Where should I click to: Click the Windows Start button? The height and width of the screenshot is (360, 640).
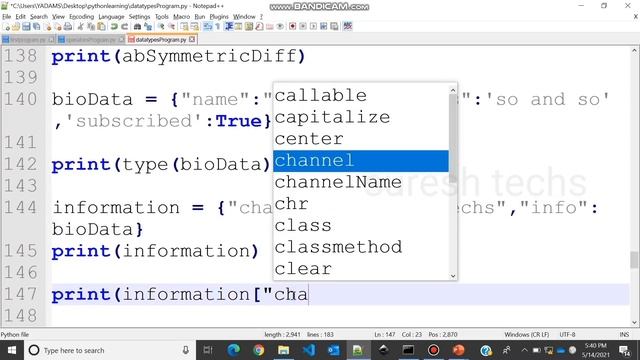11,350
